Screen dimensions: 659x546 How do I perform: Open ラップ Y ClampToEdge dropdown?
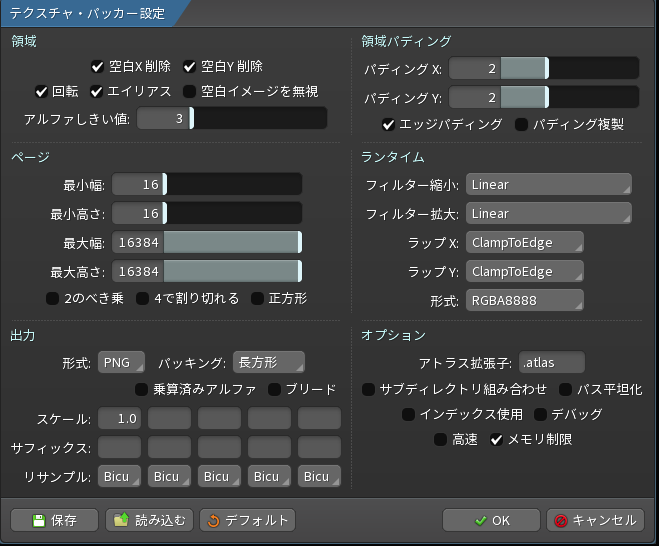coord(525,272)
